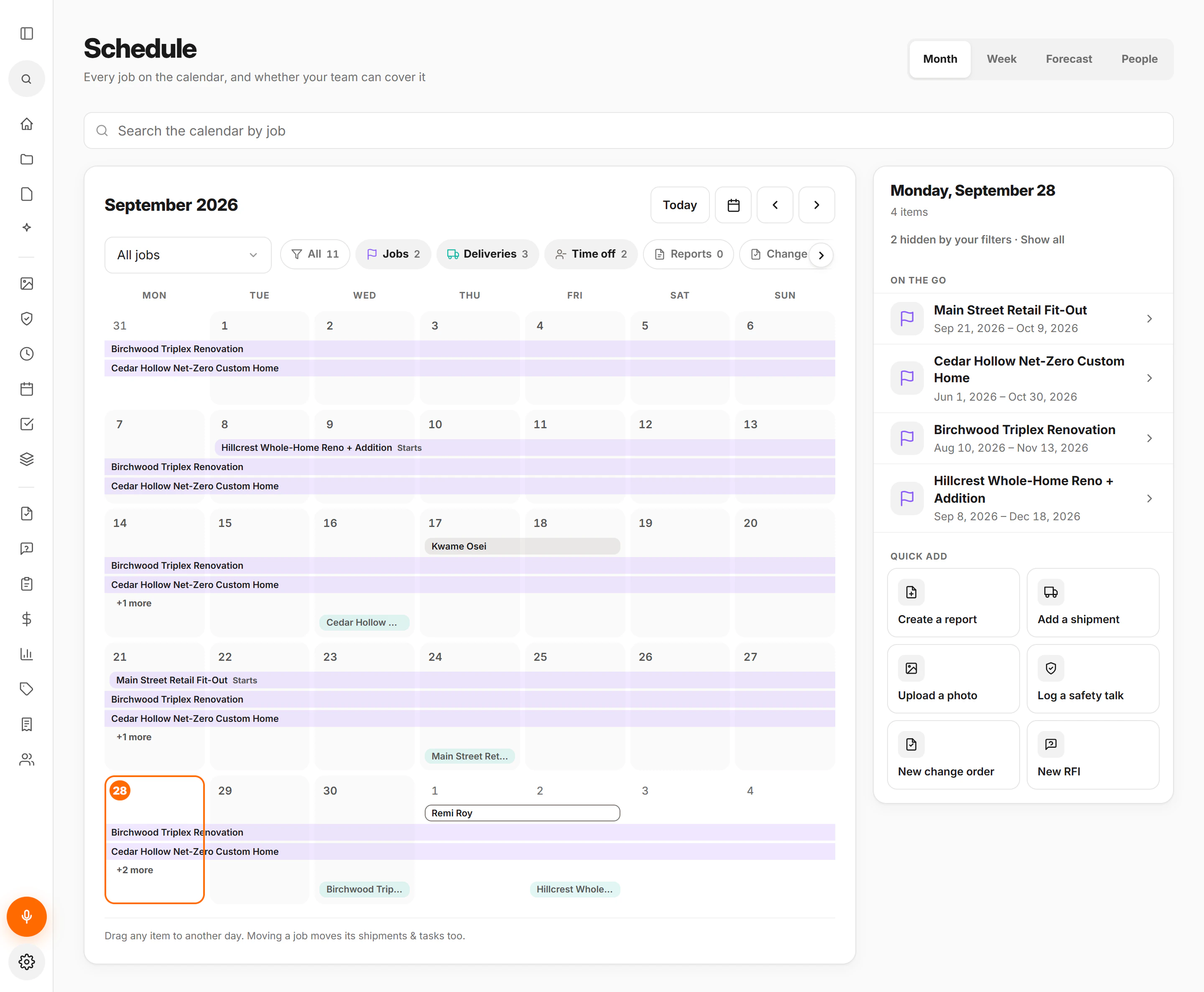Click Create a report quick add

(953, 602)
